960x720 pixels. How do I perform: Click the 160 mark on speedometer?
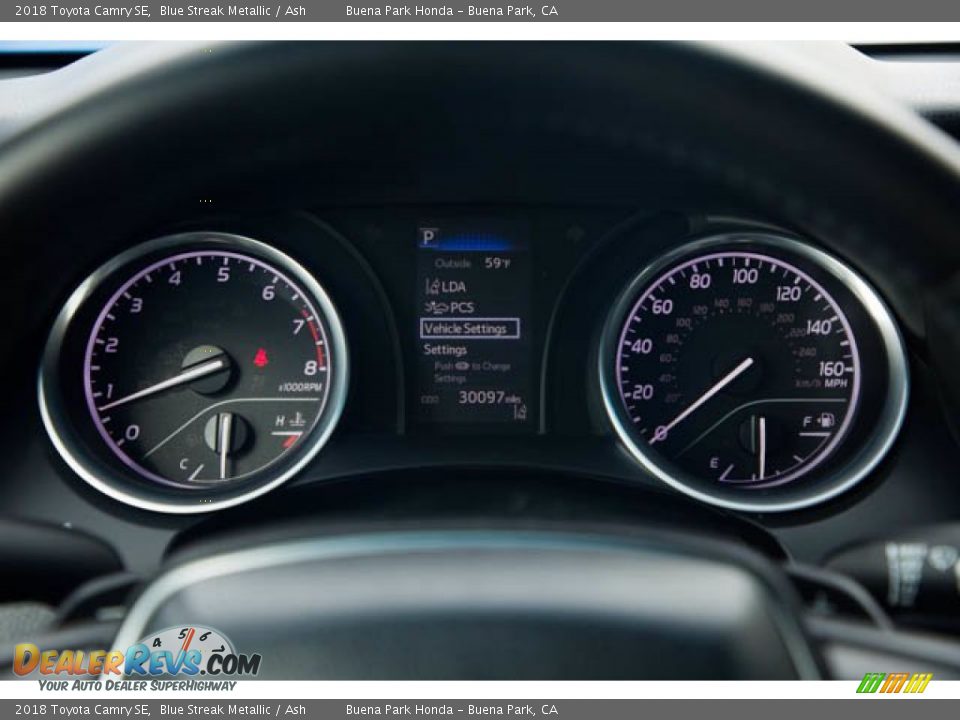coord(832,369)
